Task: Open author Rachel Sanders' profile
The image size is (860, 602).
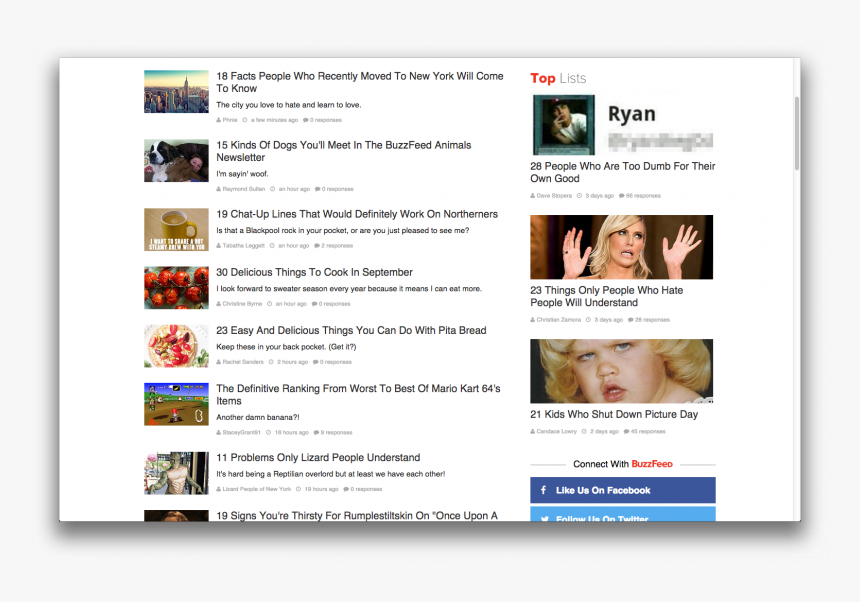Action: (243, 362)
